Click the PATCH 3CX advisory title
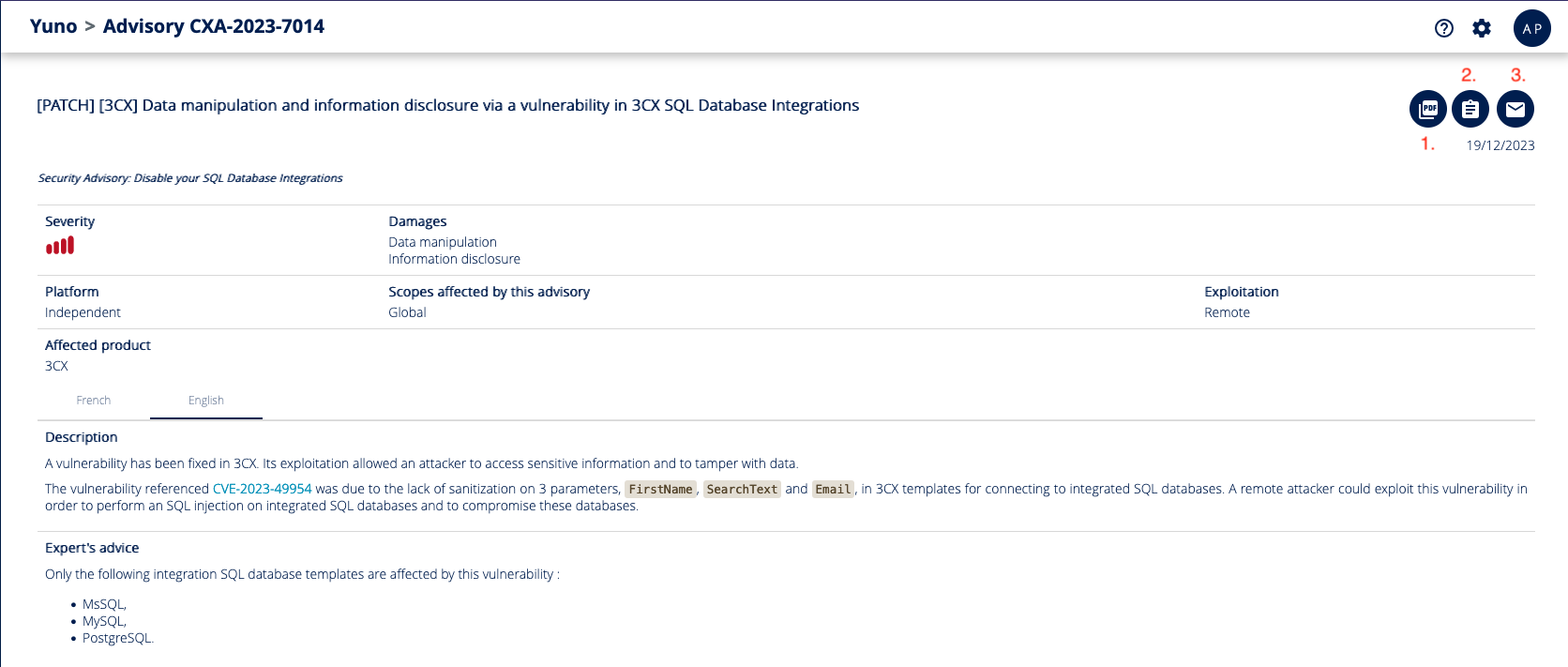The height and width of the screenshot is (667, 1568). [447, 105]
